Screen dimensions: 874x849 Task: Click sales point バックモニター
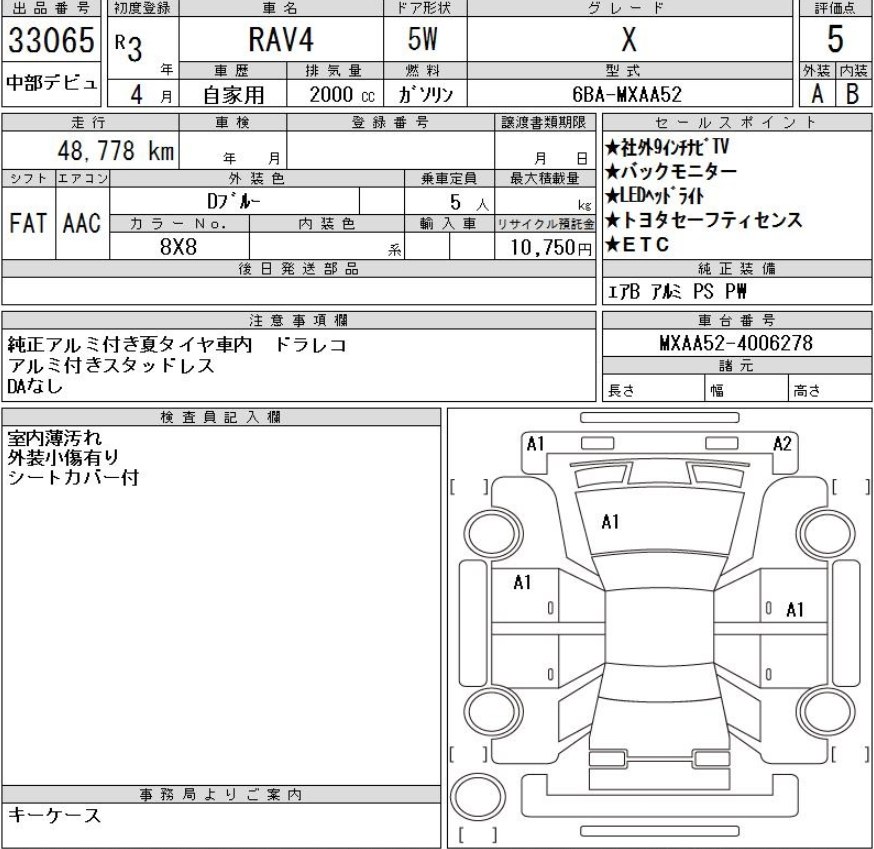coord(671,171)
